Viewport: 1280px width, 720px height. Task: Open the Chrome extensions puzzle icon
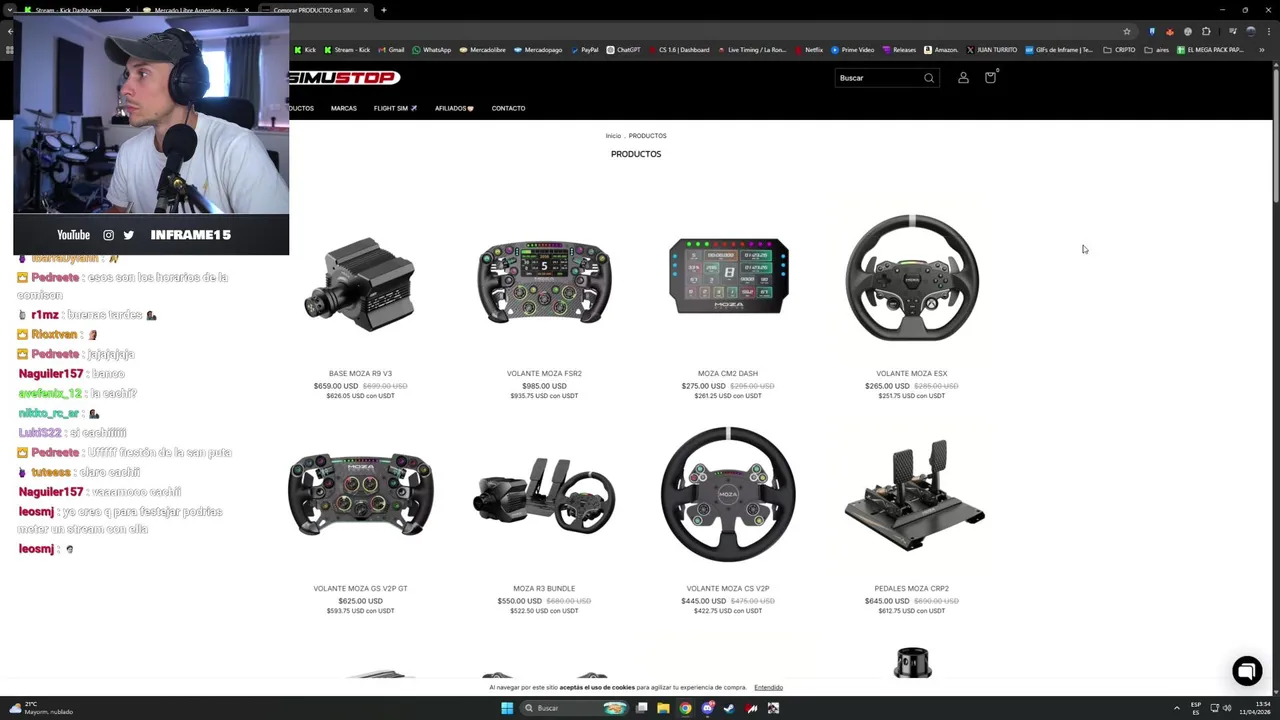tap(1206, 31)
